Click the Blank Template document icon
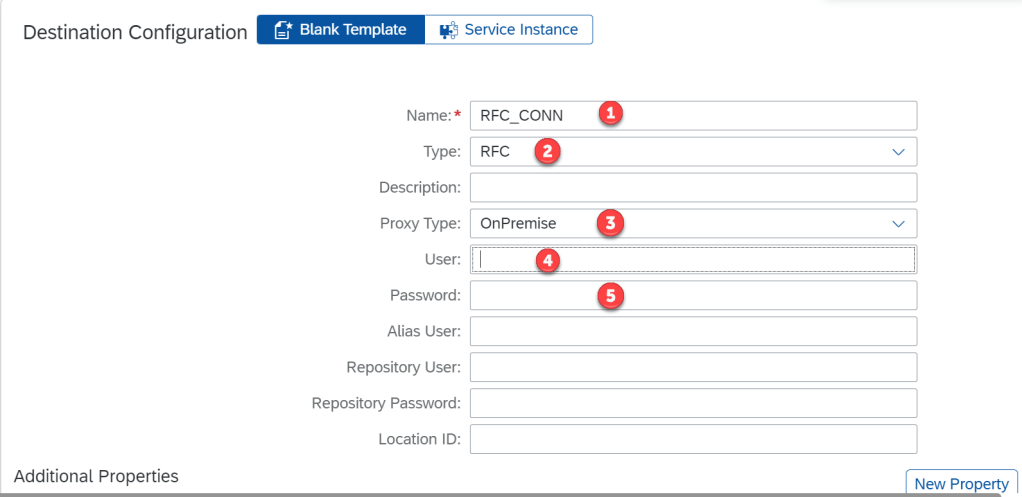 [282, 30]
